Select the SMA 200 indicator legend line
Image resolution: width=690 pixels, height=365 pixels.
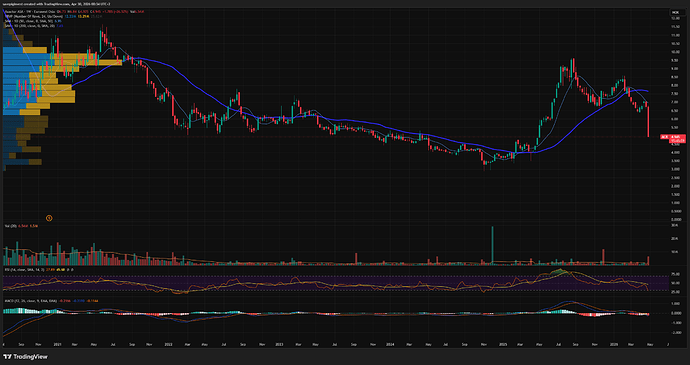[33, 26]
